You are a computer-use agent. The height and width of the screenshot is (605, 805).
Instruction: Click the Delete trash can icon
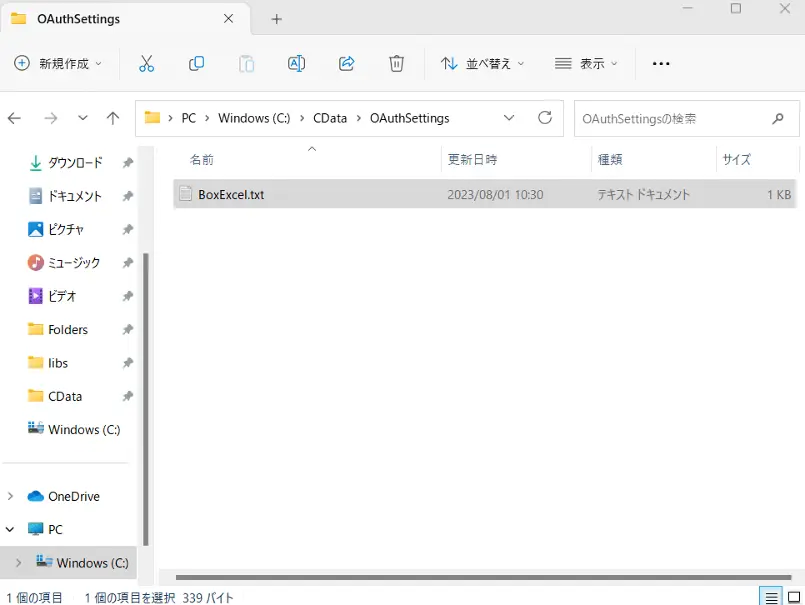396,64
